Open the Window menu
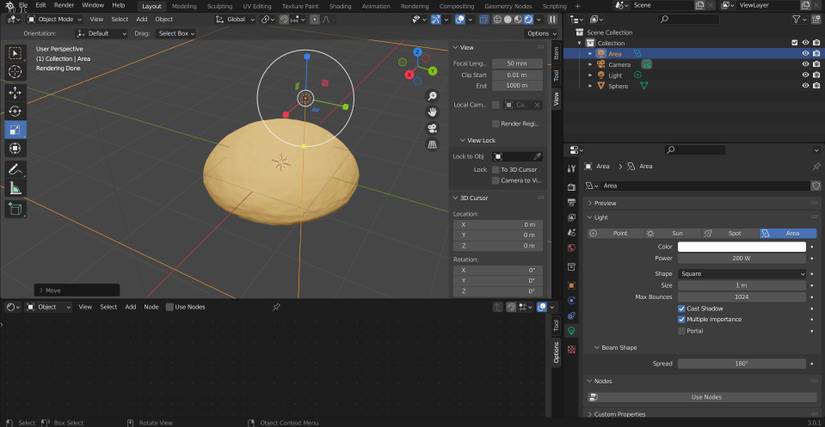This screenshot has height=427, width=825. pyautogui.click(x=93, y=6)
